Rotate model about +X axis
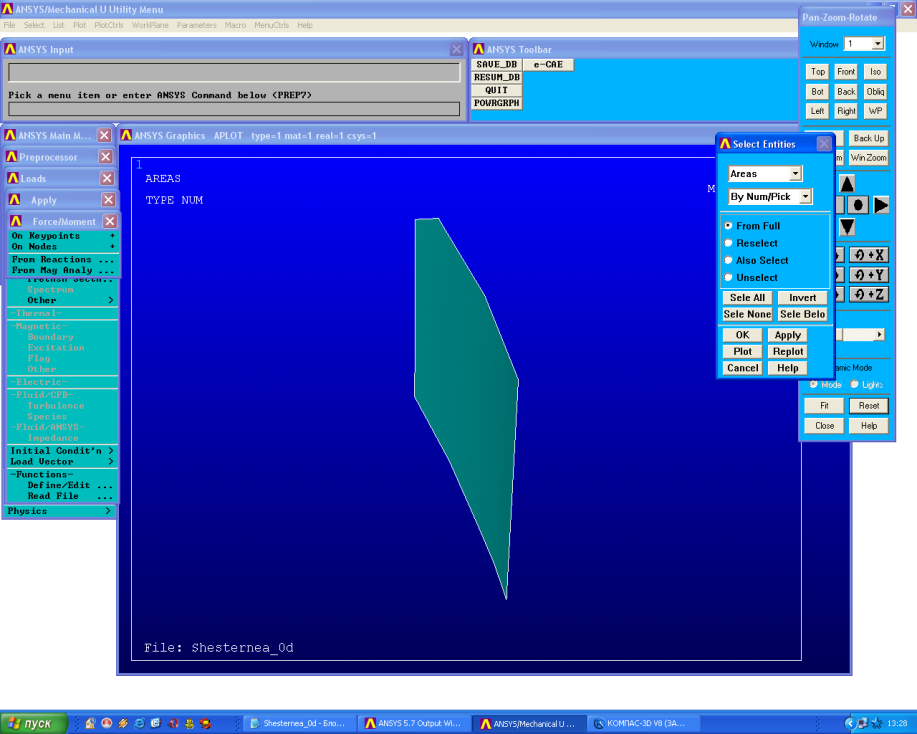This screenshot has height=734, width=917. (868, 255)
